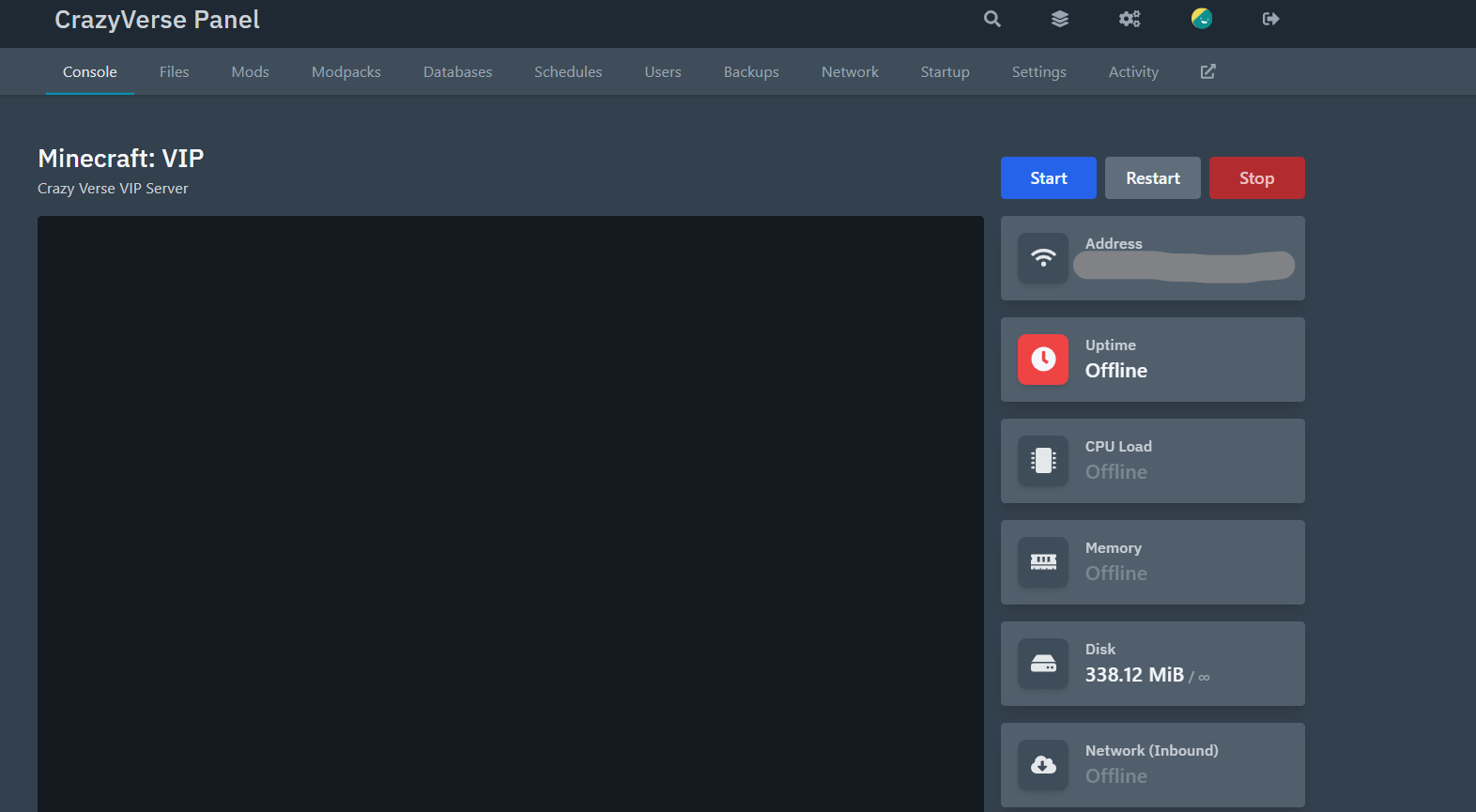Image resolution: width=1476 pixels, height=812 pixels.
Task: Click the Crazy Verse VIP Server description
Action: [113, 189]
